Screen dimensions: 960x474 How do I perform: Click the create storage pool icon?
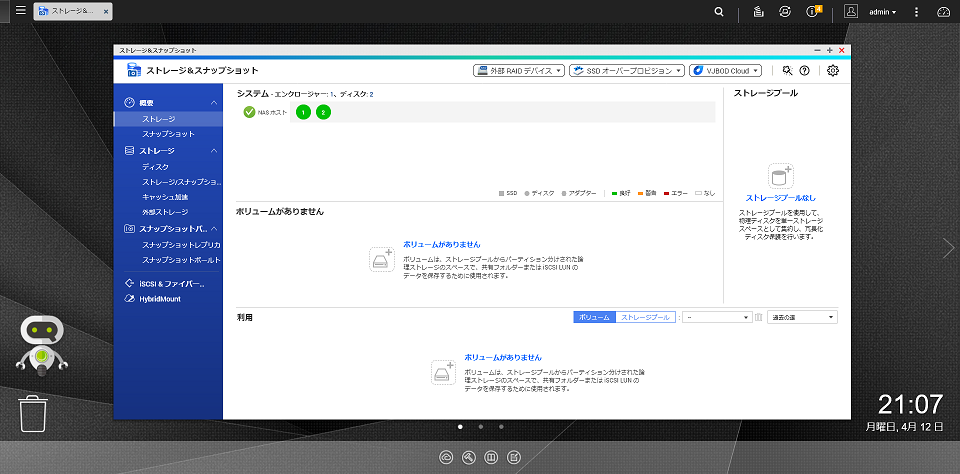tap(781, 176)
